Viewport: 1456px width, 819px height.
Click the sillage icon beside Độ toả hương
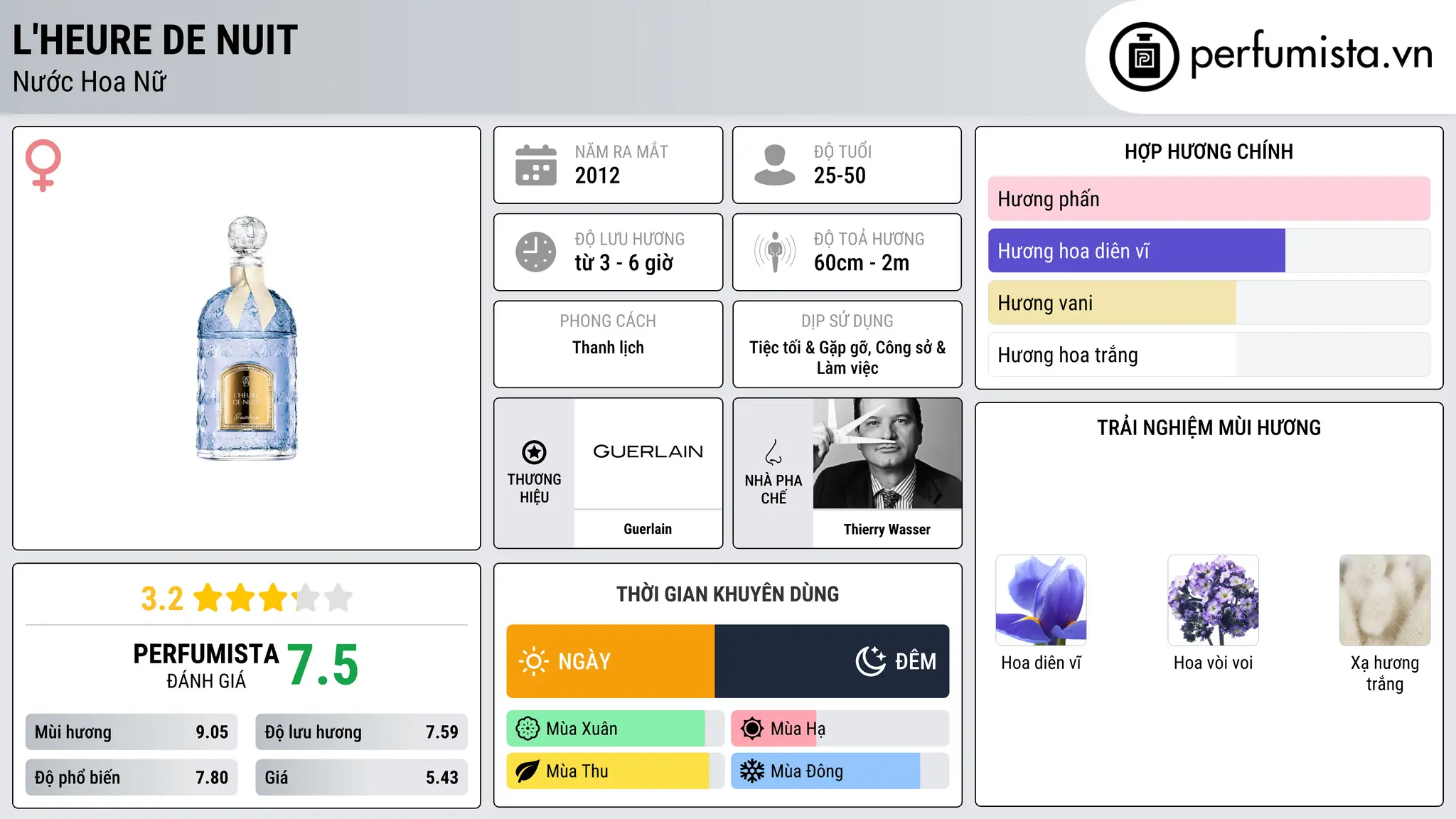point(775,252)
